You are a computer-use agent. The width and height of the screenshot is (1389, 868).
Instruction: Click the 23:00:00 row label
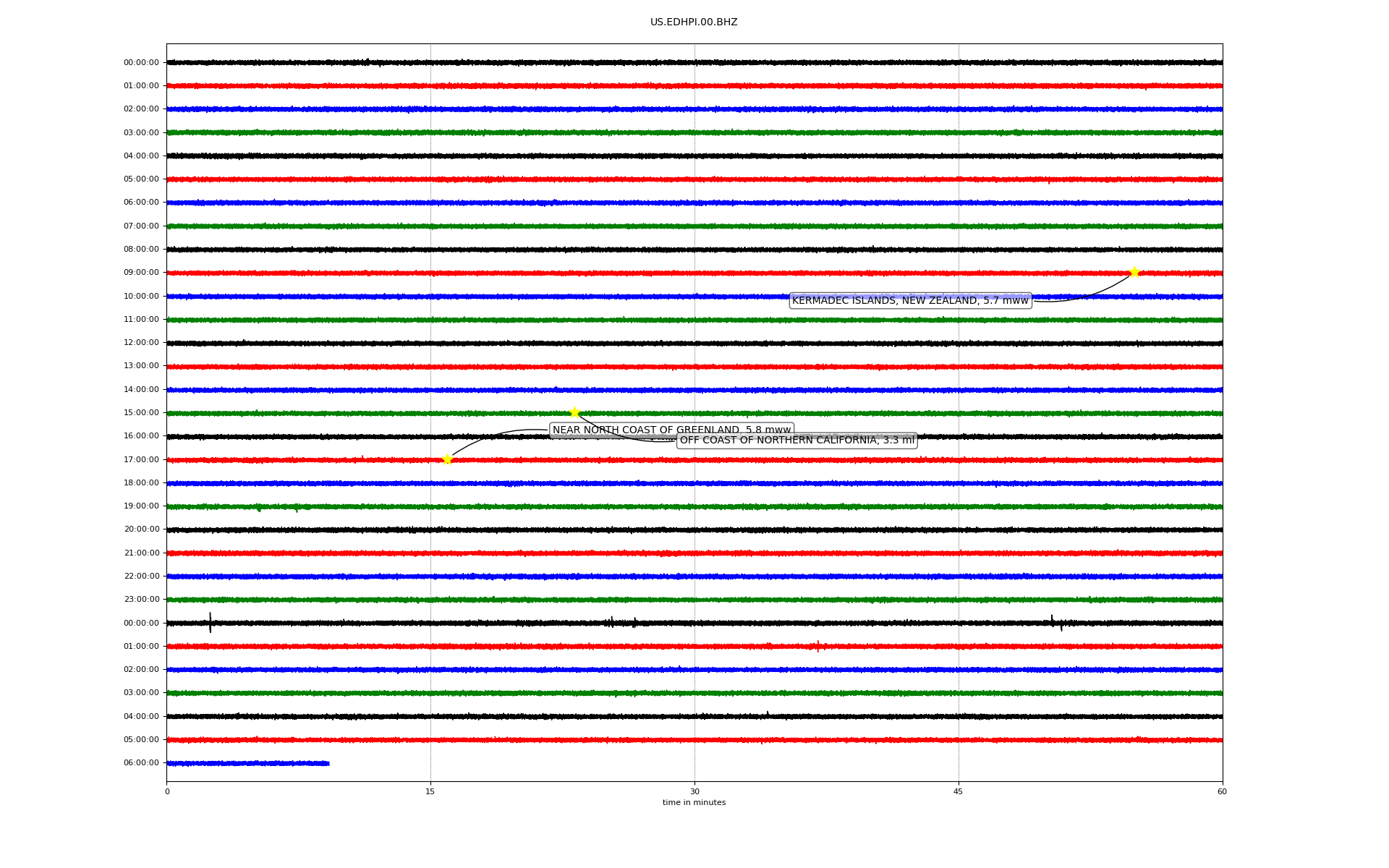(x=141, y=599)
